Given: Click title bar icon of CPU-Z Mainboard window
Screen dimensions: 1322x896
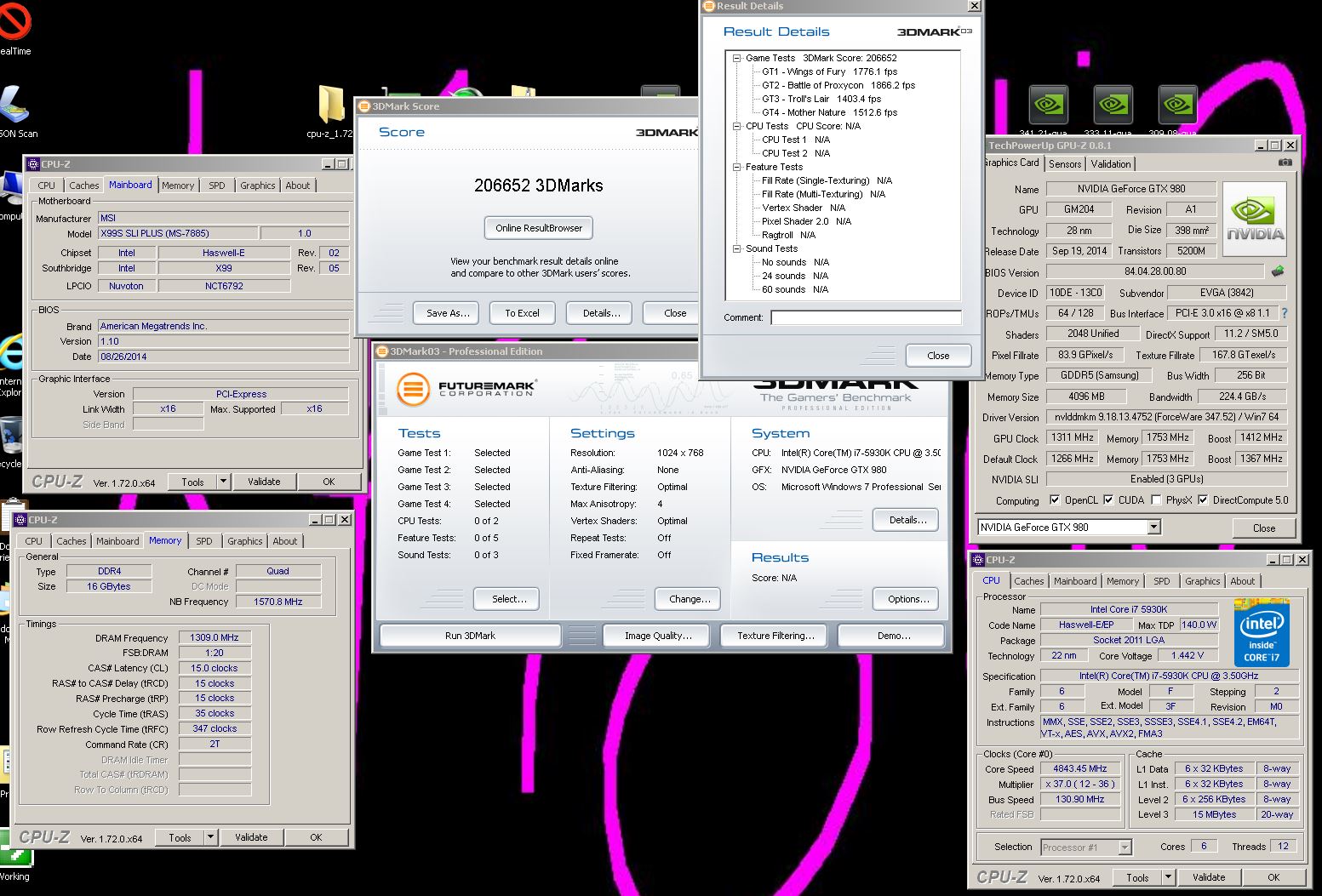Looking at the screenshot, I should pos(33,164).
